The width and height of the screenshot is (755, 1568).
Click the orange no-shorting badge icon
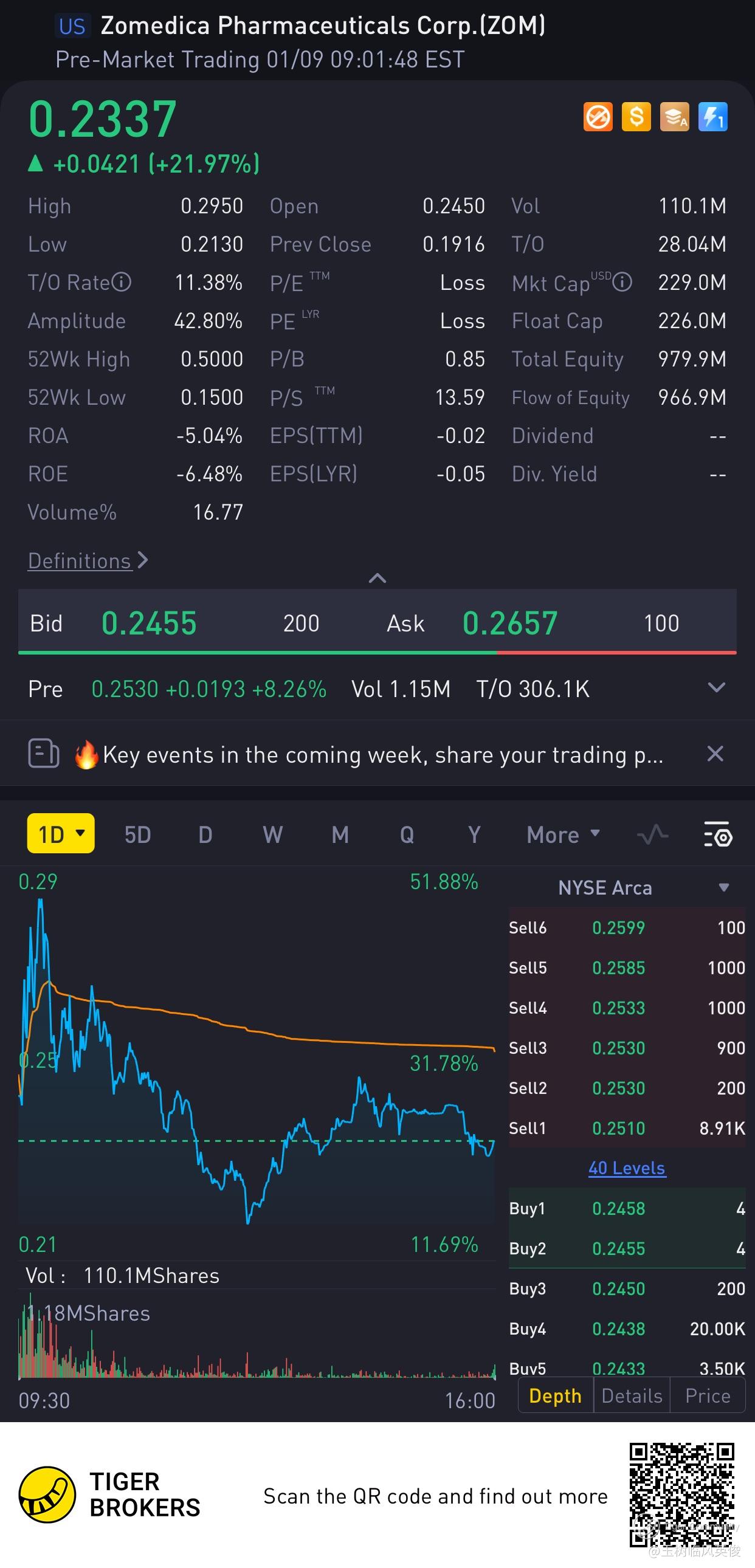(598, 117)
